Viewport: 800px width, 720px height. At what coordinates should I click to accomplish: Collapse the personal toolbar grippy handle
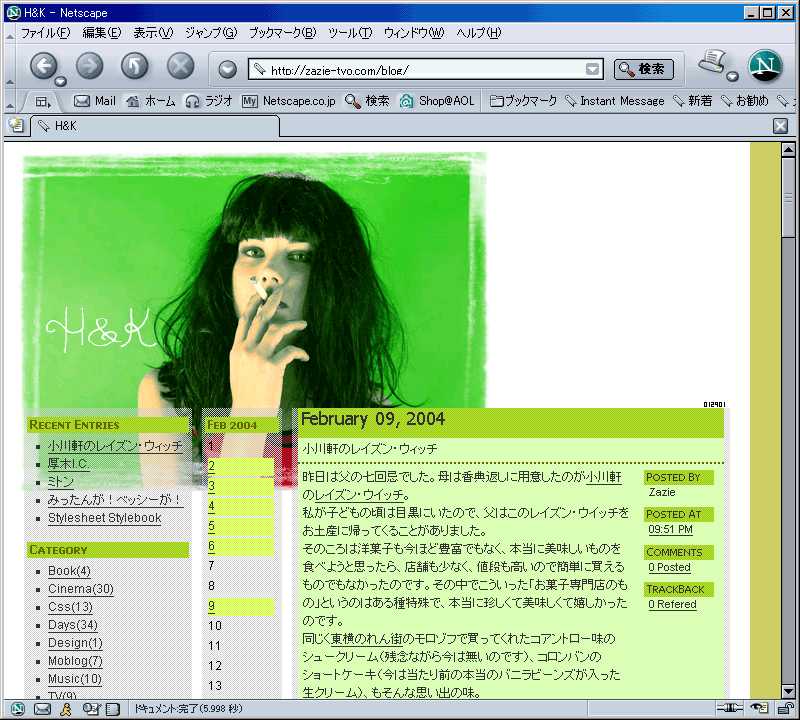pyautogui.click(x=10, y=105)
